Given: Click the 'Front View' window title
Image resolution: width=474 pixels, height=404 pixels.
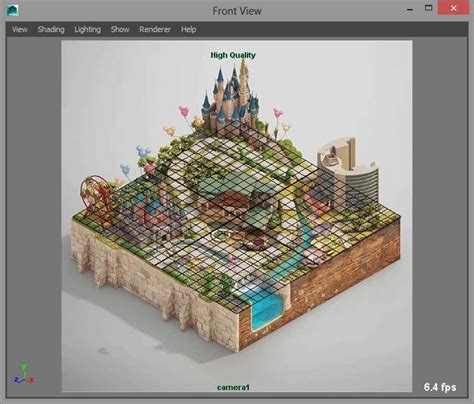Looking at the screenshot, I should click(237, 11).
